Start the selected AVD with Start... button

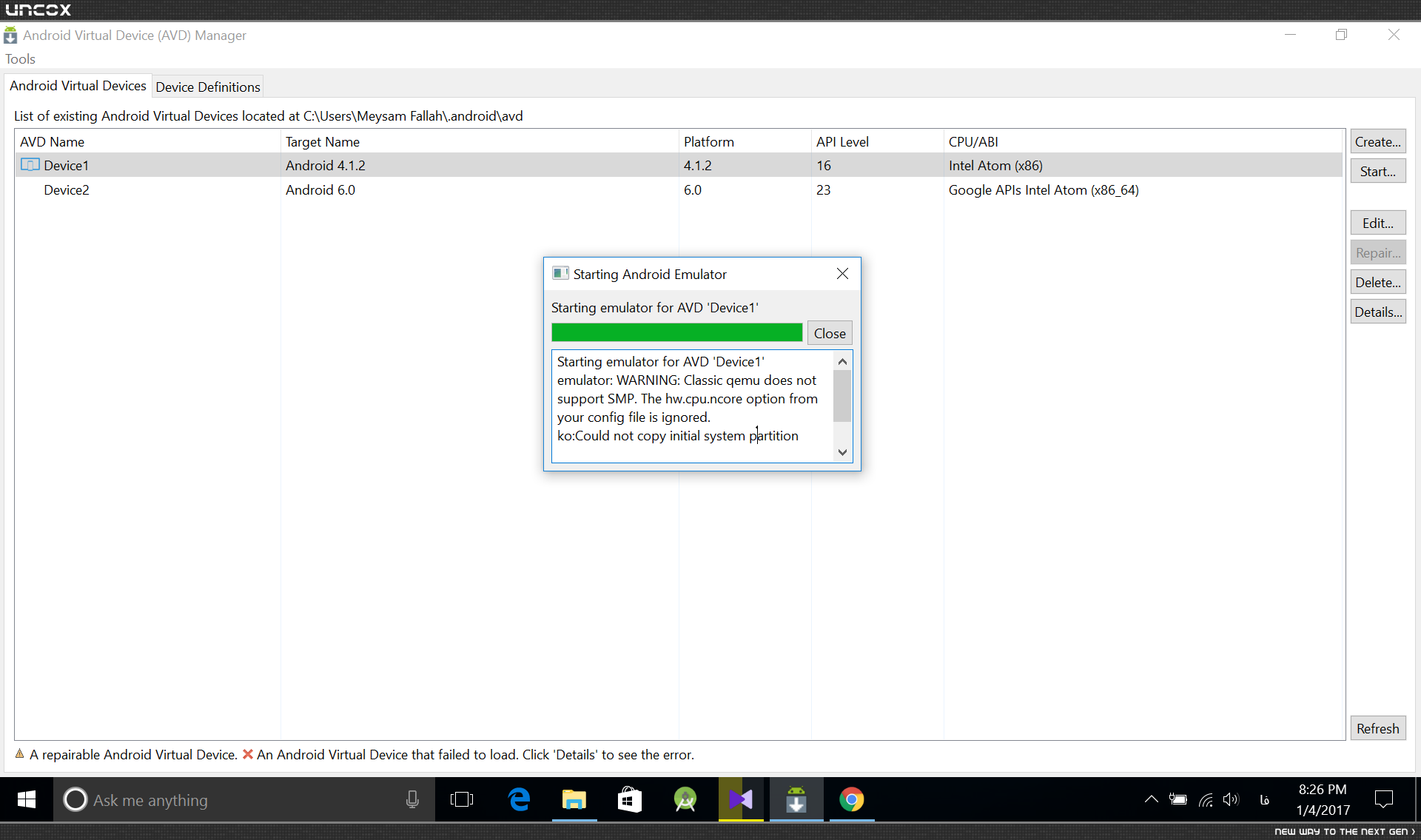[1377, 171]
